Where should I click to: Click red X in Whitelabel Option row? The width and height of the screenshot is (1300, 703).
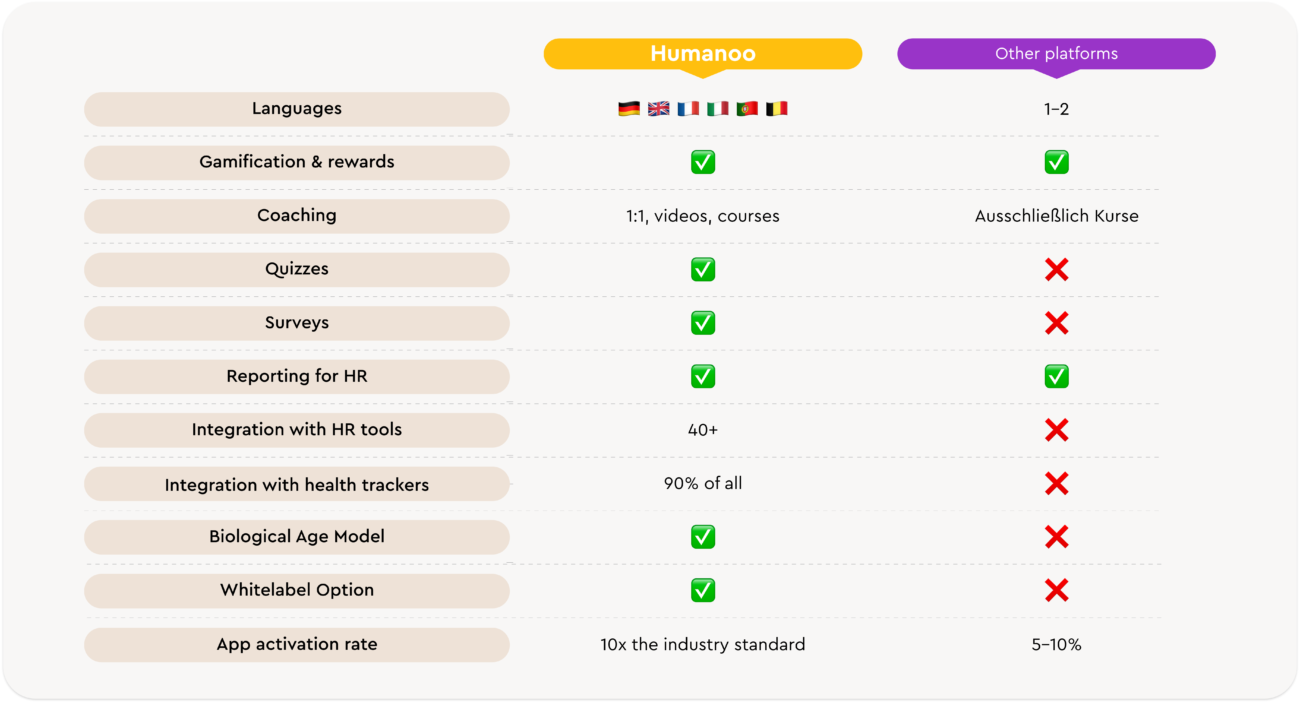tap(1056, 590)
